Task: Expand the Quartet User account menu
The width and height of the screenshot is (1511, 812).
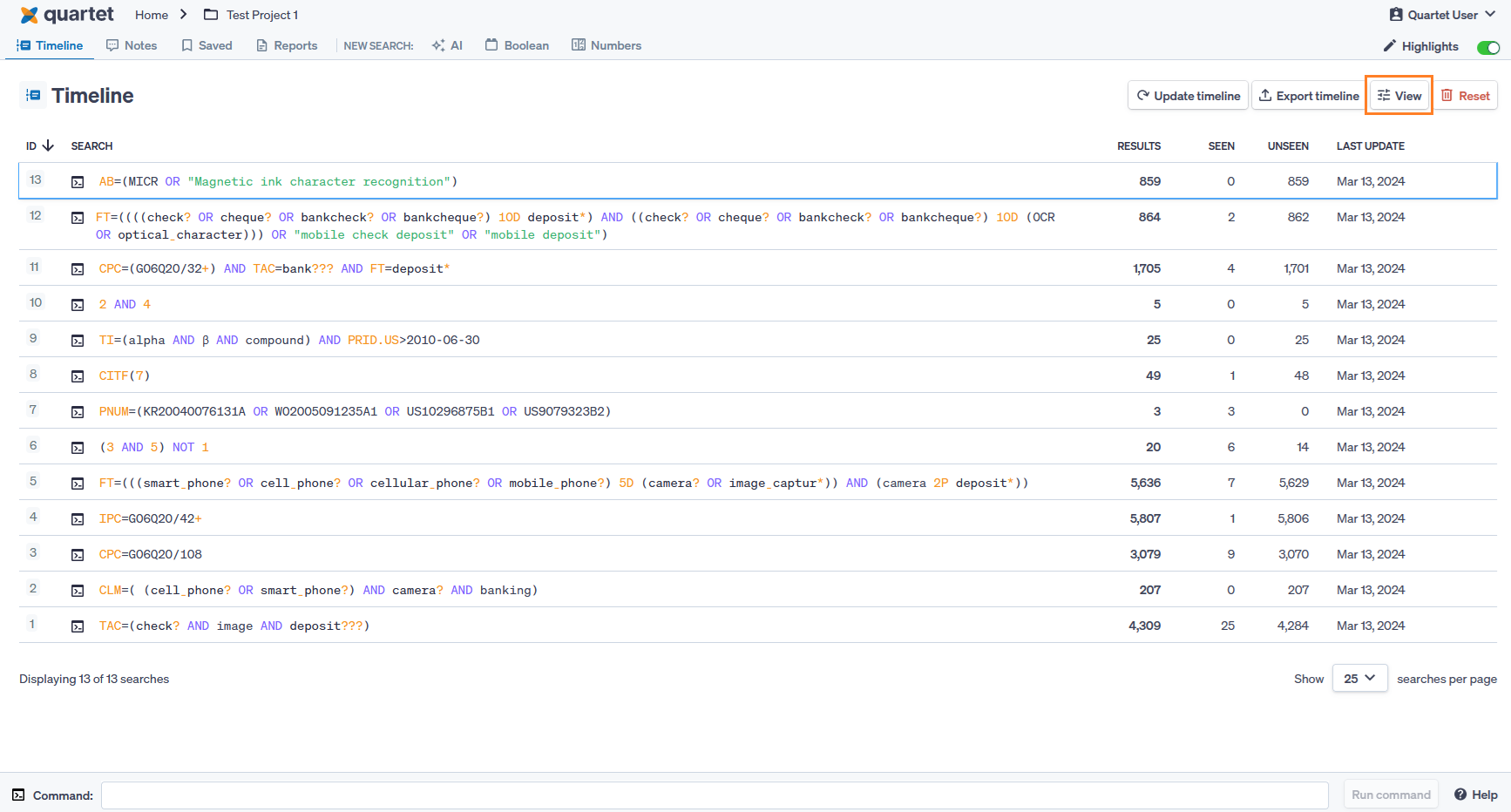Action: point(1442,15)
